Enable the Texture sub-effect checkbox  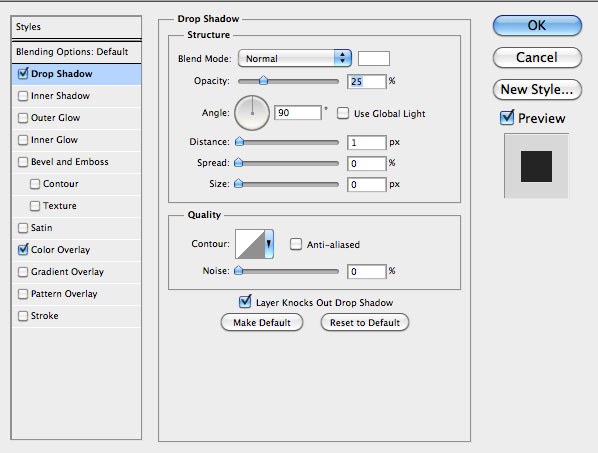(35, 206)
